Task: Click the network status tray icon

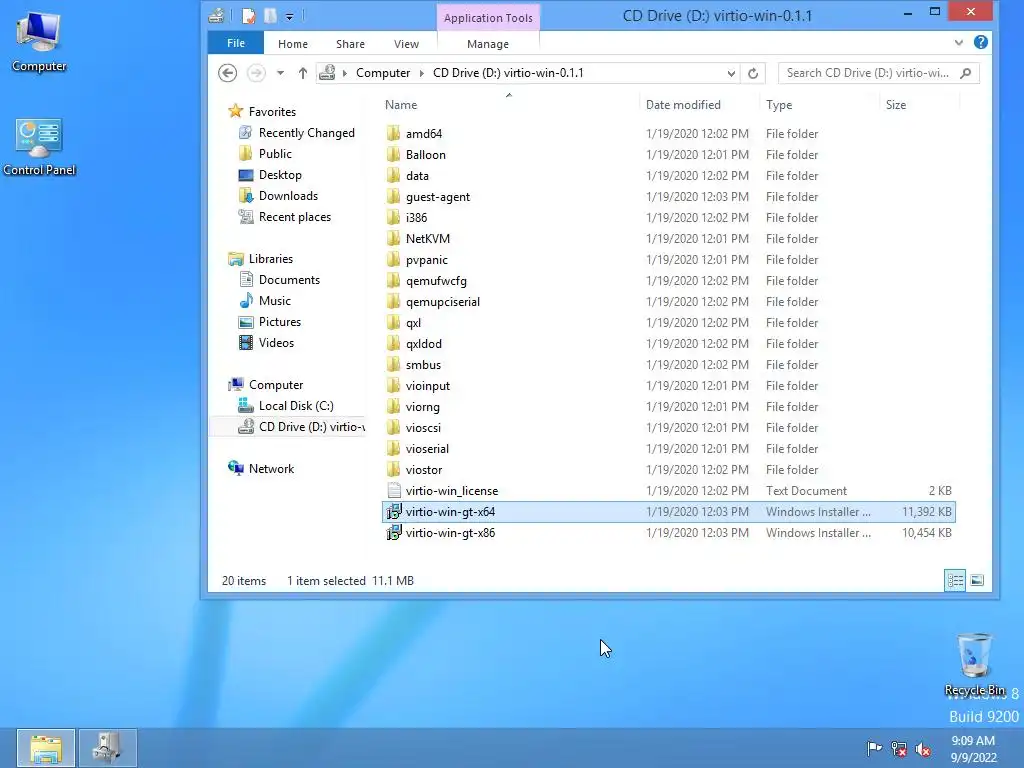Action: pyautogui.click(x=899, y=749)
